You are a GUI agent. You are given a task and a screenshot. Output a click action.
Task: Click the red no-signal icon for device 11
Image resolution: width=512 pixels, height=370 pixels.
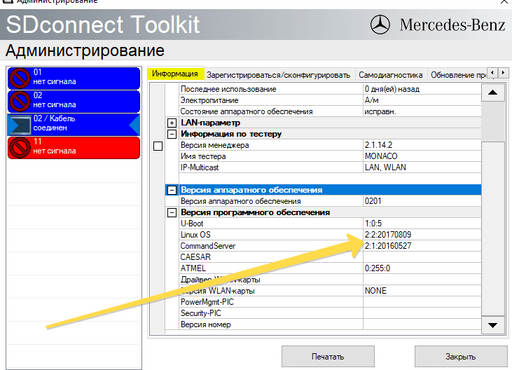tap(19, 148)
